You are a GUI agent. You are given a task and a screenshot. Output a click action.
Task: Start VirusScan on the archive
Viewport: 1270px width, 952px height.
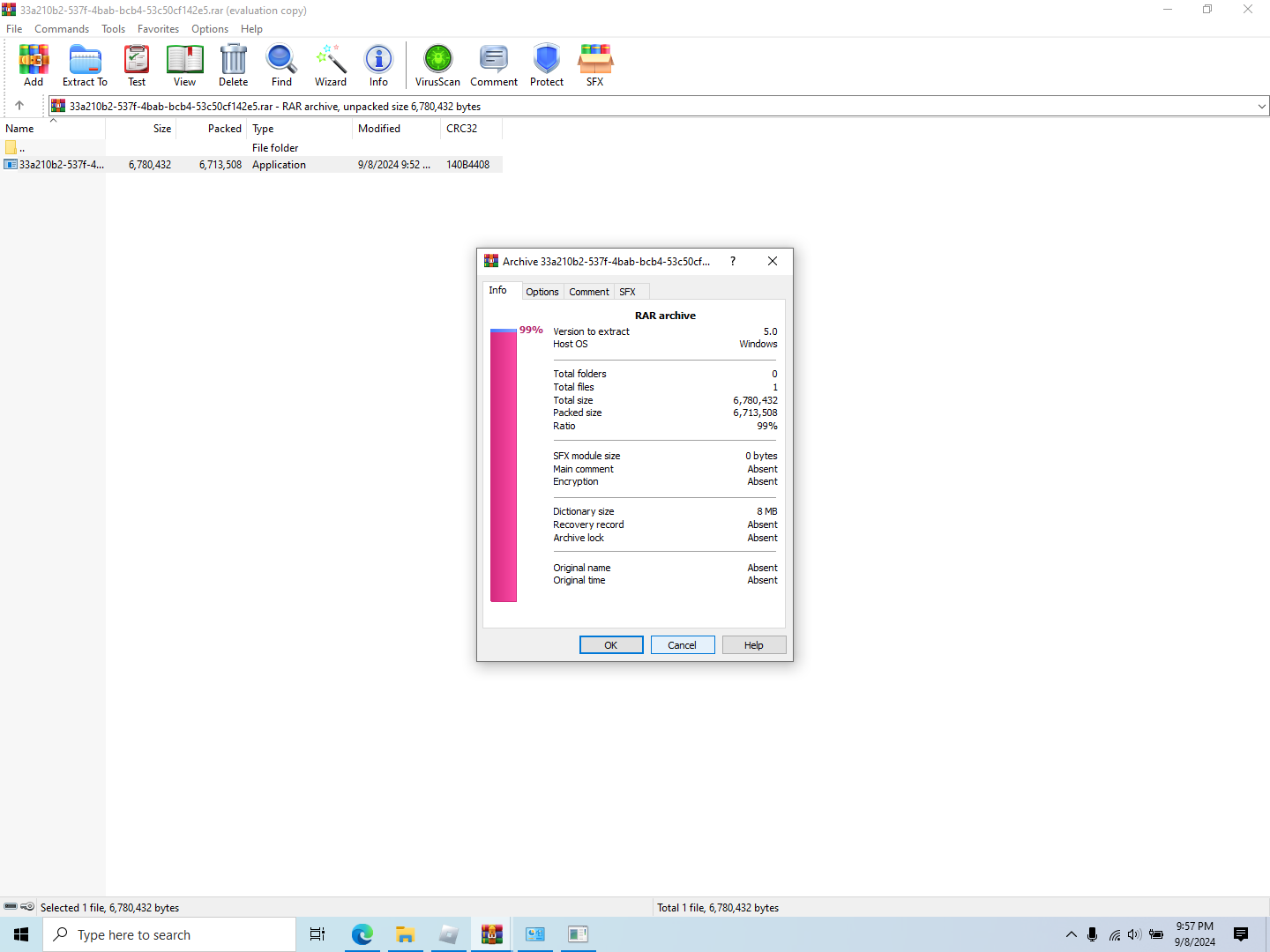click(437, 65)
